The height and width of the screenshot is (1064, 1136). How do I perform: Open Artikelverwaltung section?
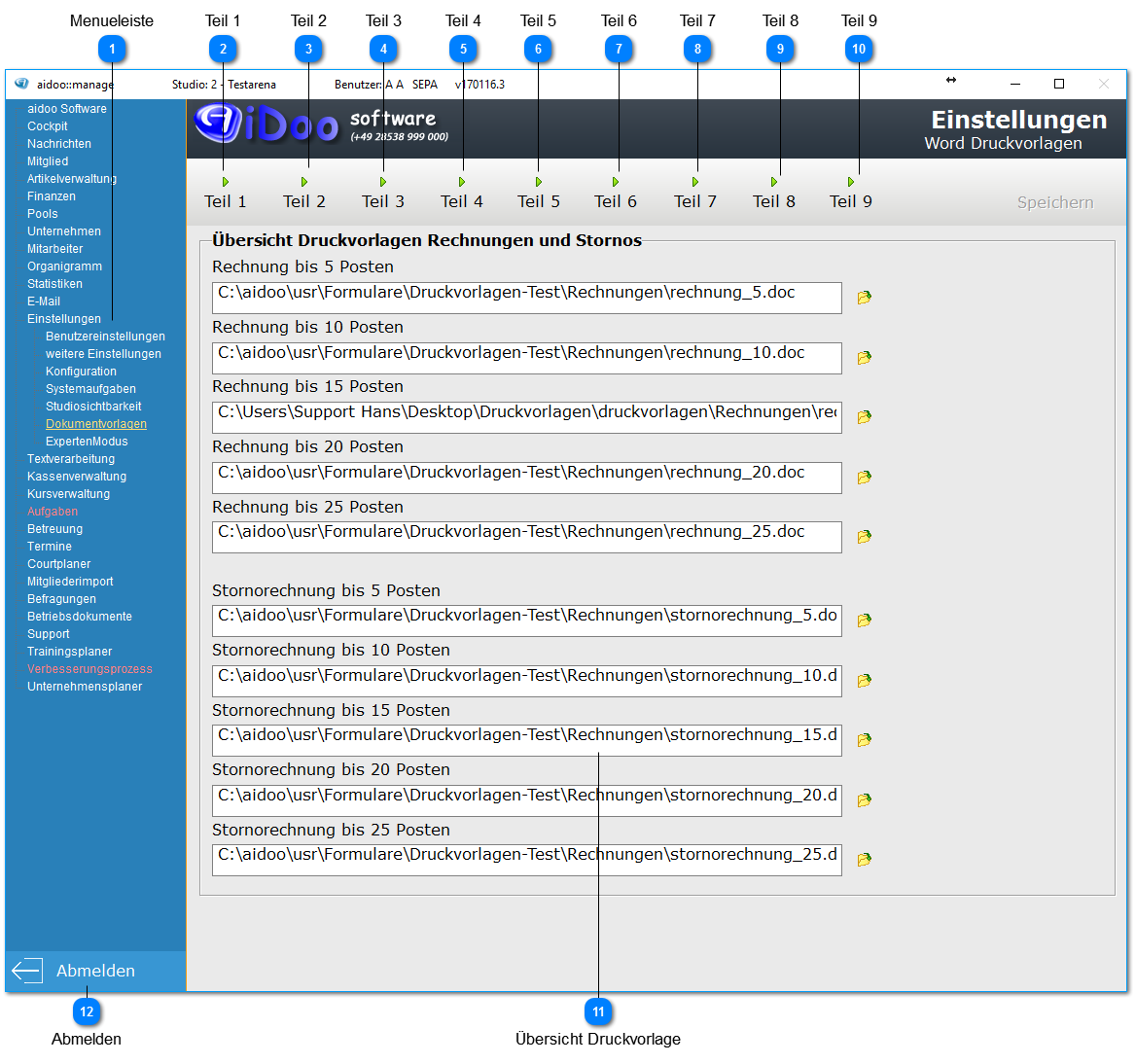[72, 179]
